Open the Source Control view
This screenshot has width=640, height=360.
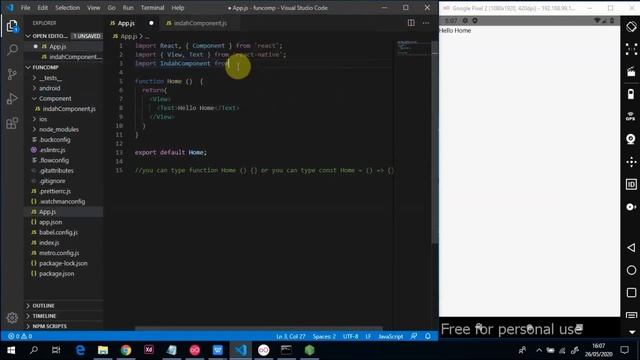12,74
